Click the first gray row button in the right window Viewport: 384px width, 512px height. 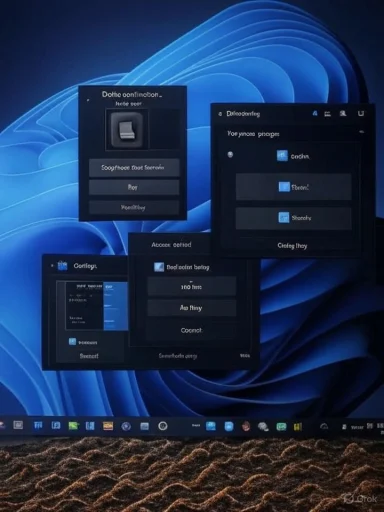(x=294, y=187)
